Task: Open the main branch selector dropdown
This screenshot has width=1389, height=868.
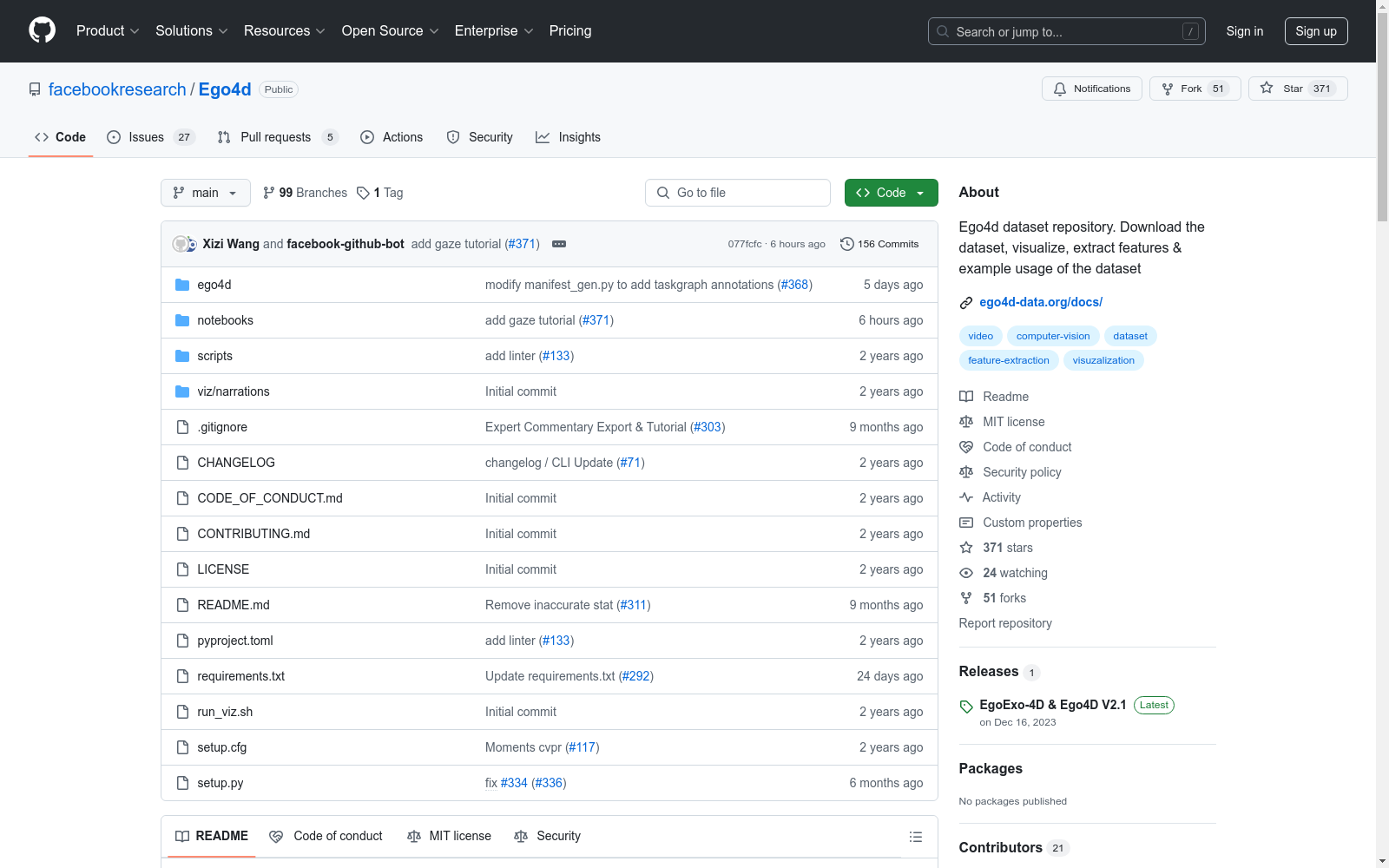Action: (206, 193)
